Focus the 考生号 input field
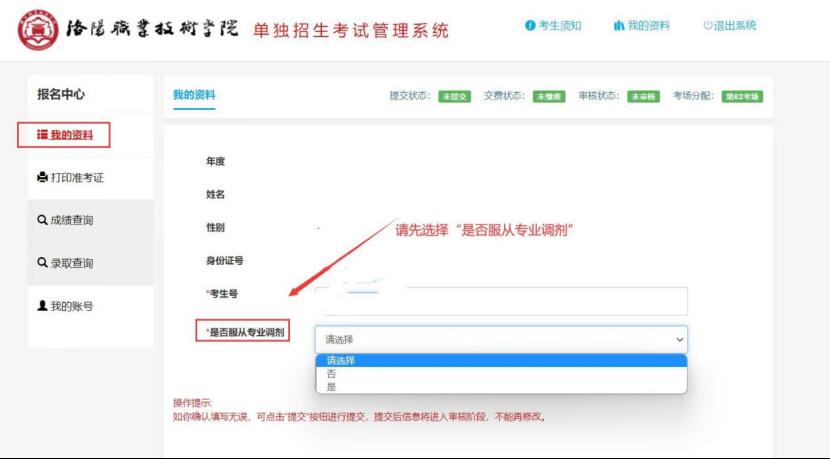Screen dimensions: 830x459 [x=500, y=301]
